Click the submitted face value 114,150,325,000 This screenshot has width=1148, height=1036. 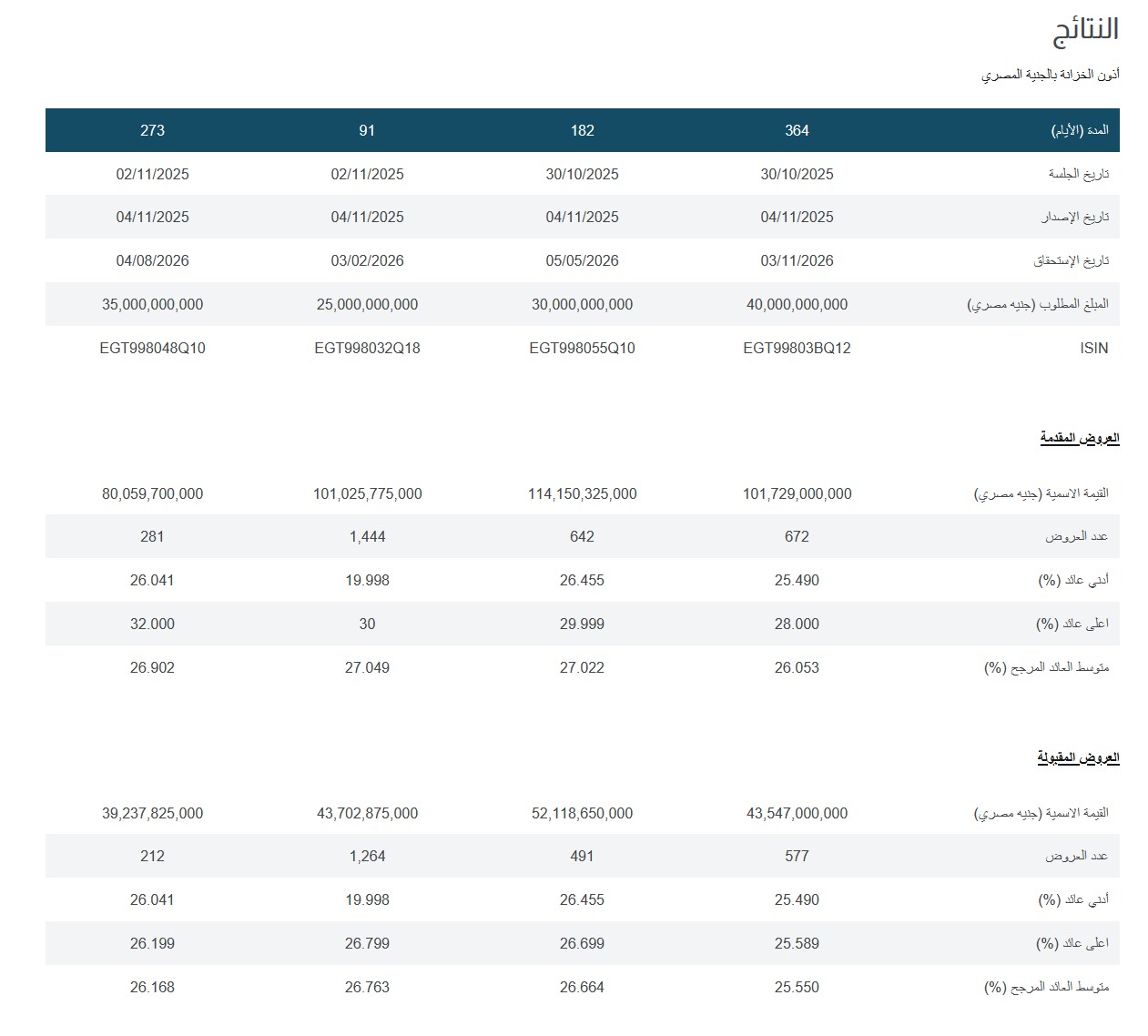pyautogui.click(x=582, y=493)
